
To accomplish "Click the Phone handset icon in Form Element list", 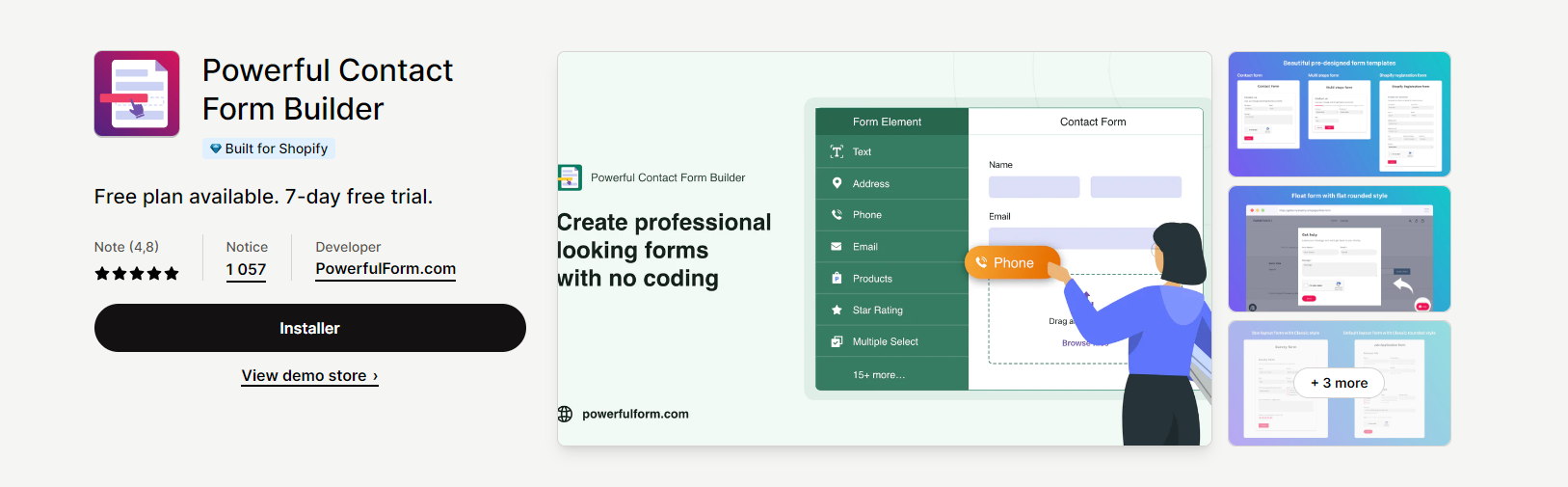I will [837, 215].
